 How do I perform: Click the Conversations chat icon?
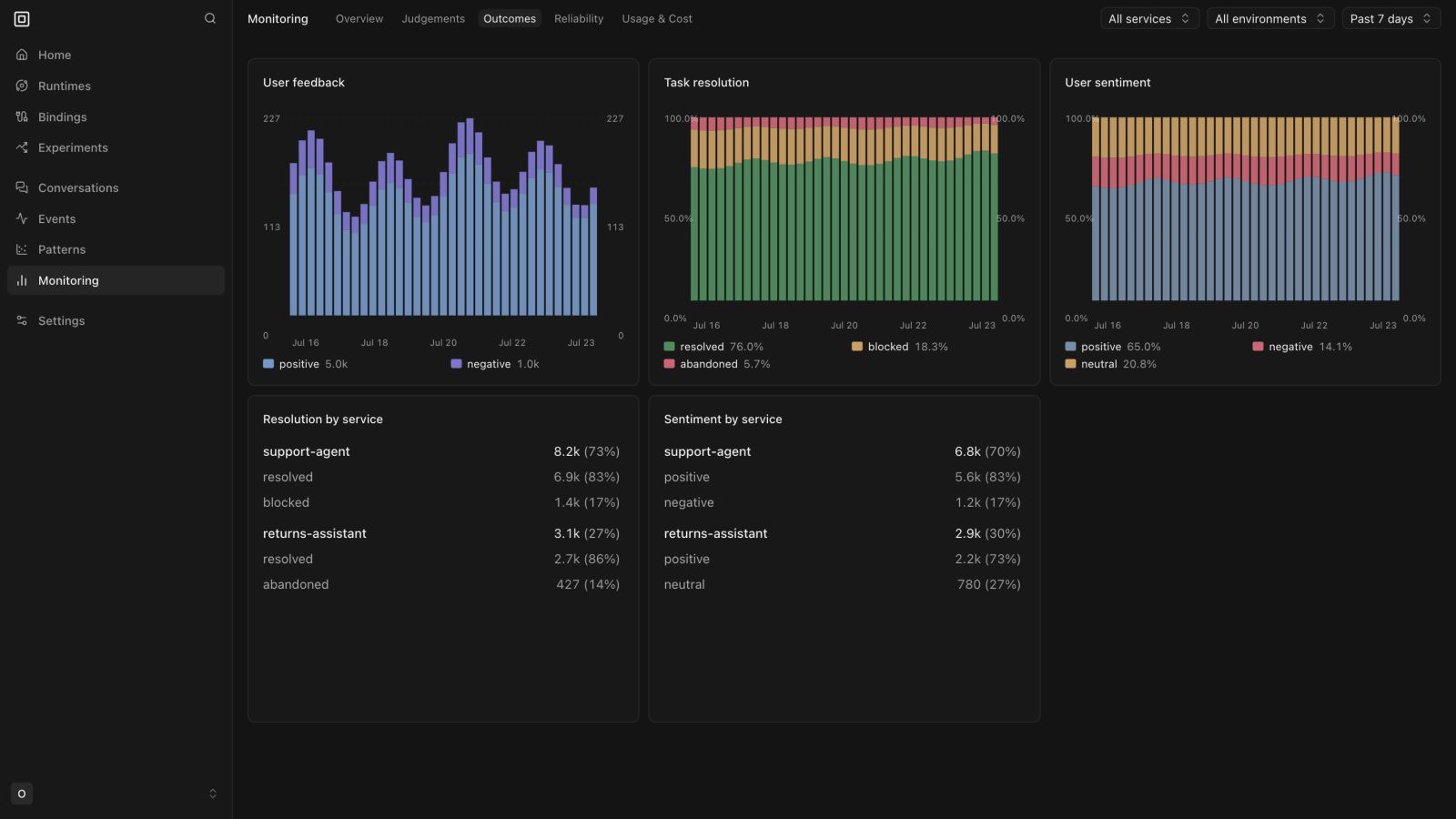click(x=22, y=187)
